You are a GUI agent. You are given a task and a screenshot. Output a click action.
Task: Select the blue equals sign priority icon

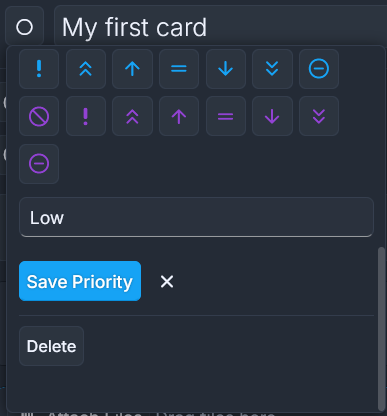(179, 69)
